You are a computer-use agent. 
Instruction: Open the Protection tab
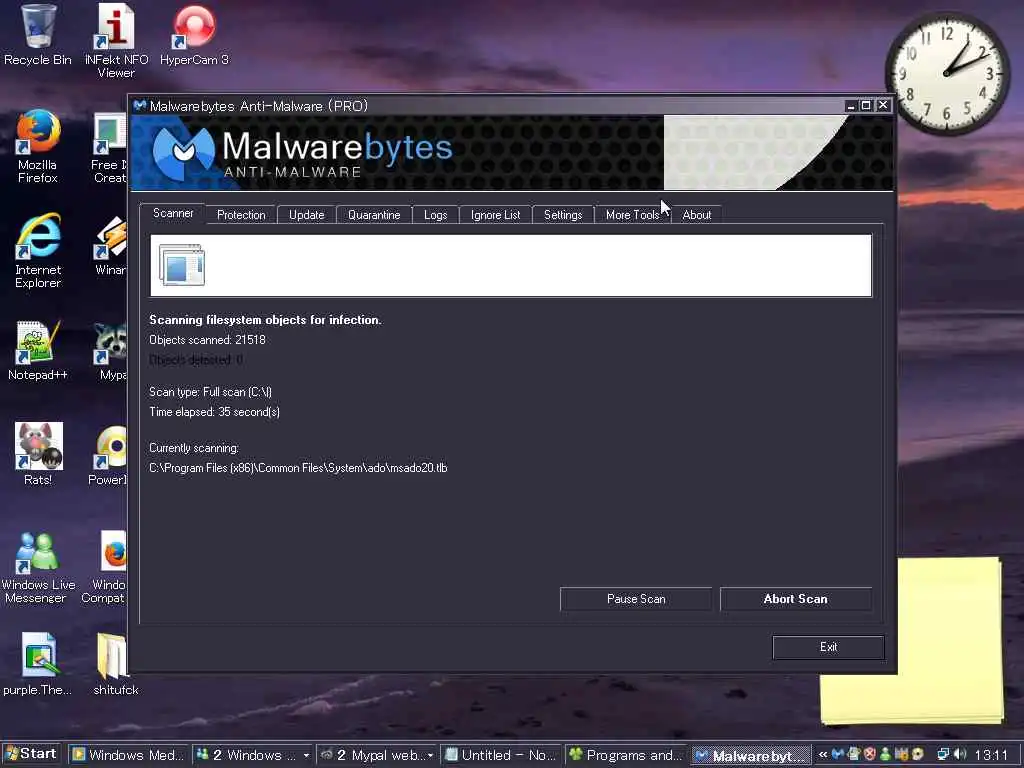click(x=241, y=215)
